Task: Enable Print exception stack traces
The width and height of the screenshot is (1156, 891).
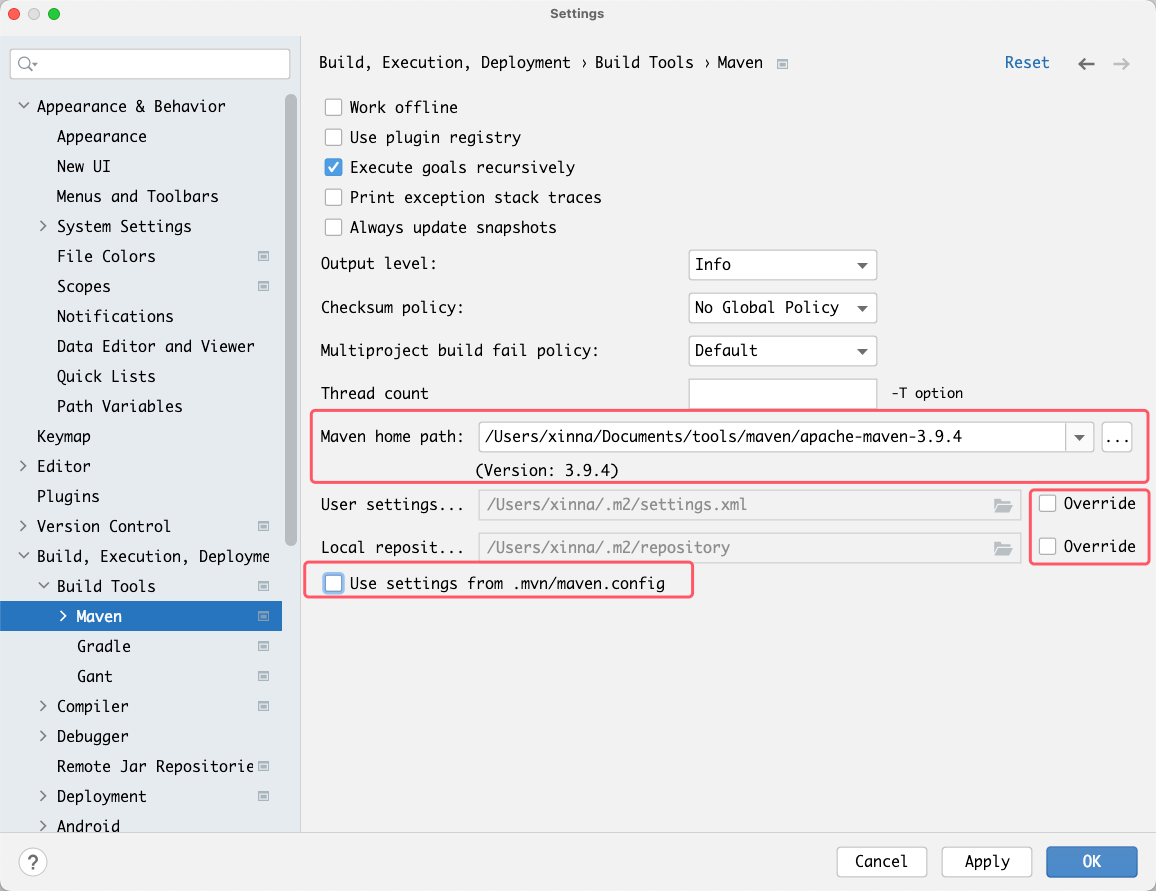Action: [x=333, y=198]
